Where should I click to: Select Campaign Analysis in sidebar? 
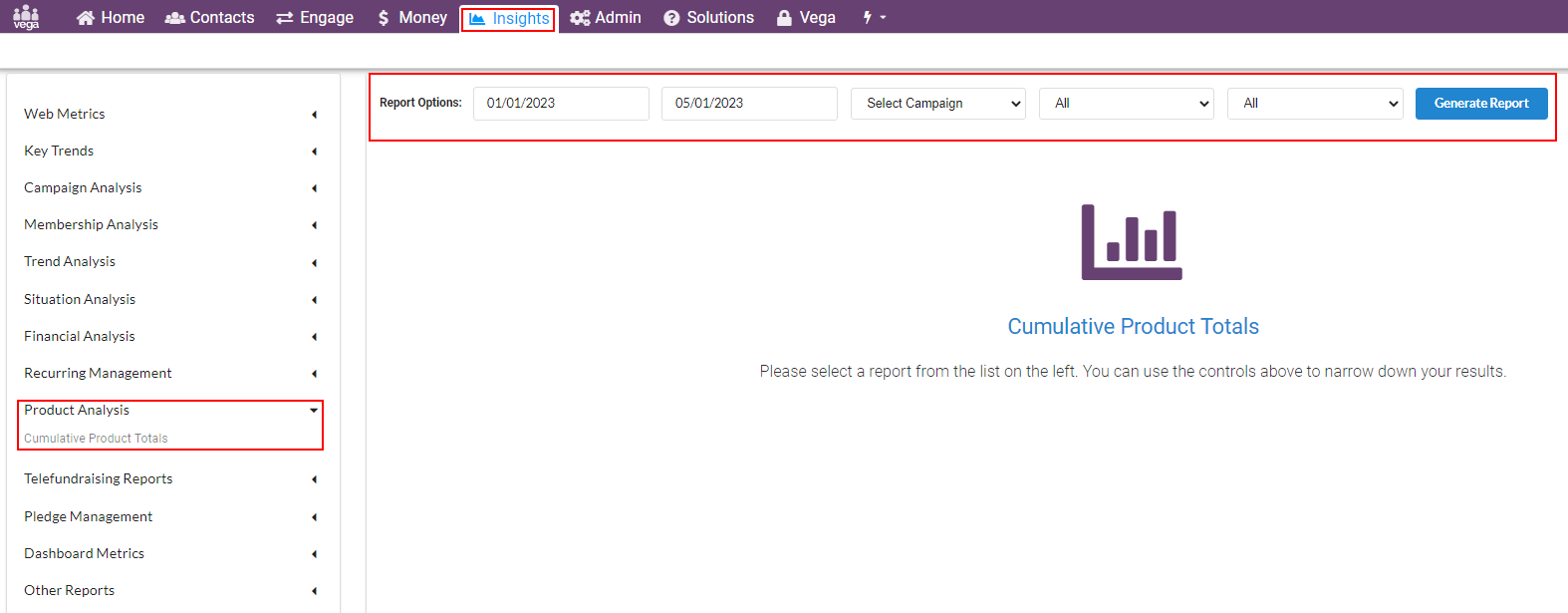tap(83, 187)
